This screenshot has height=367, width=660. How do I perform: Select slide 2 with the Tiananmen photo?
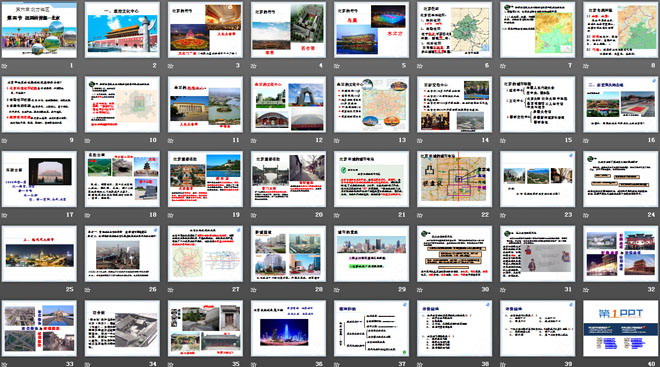coord(122,30)
